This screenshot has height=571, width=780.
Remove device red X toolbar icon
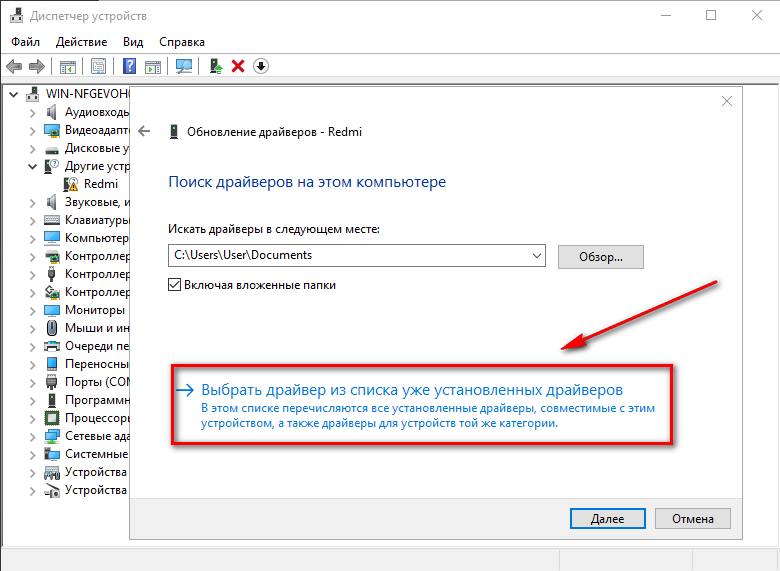(238, 66)
